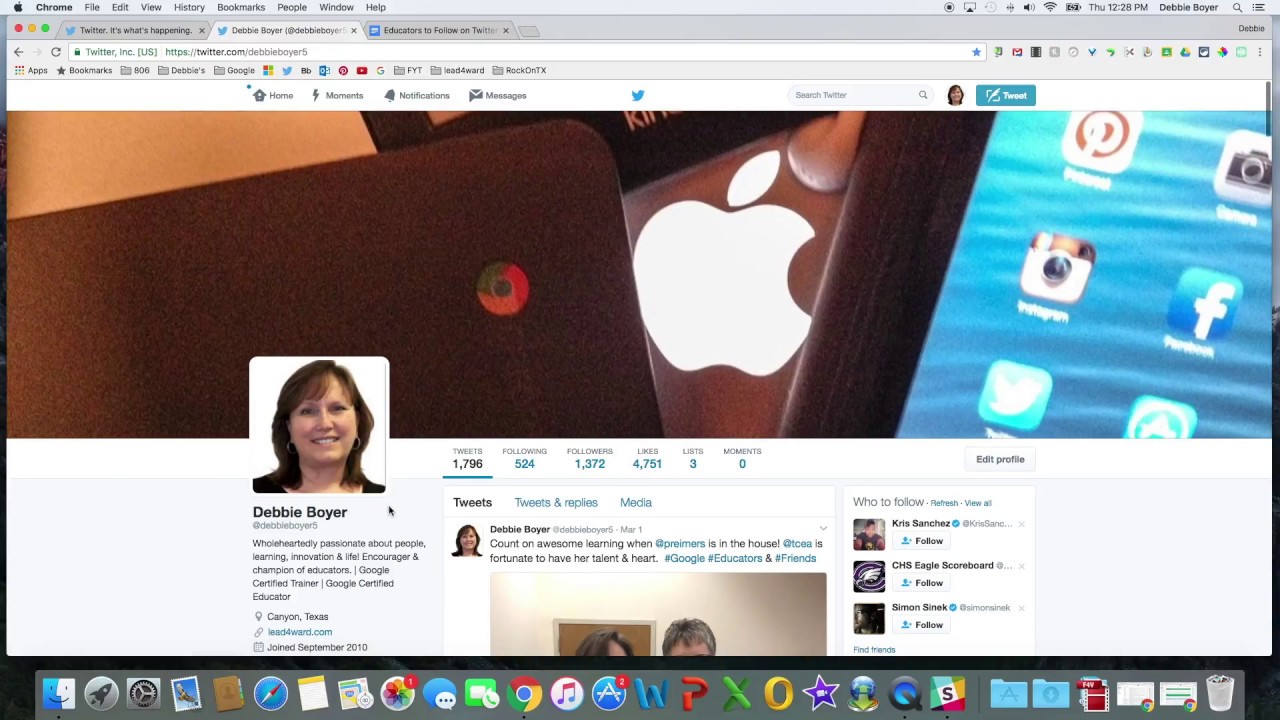Dismiss the Simon Sinek suggestion
The height and width of the screenshot is (720, 1280).
[x=1021, y=608]
